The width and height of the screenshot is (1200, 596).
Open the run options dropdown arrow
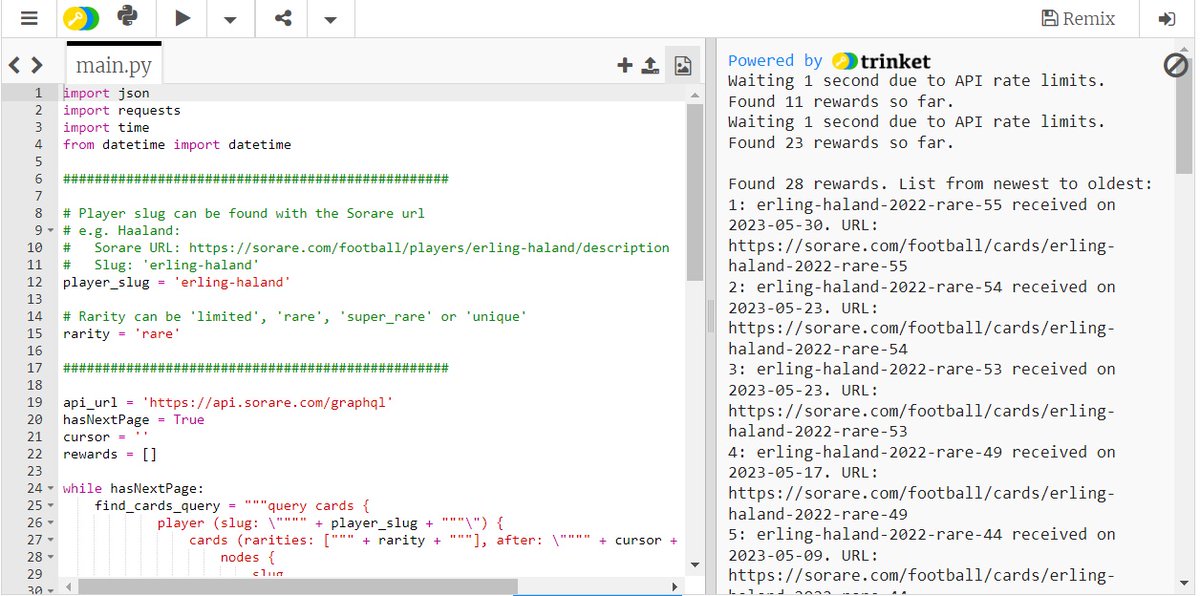[230, 19]
